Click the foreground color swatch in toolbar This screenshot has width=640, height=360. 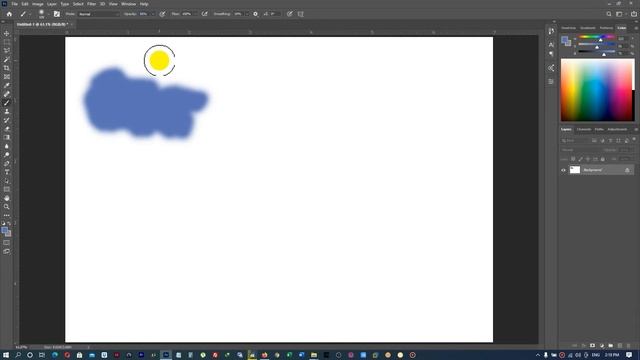(x=4, y=231)
